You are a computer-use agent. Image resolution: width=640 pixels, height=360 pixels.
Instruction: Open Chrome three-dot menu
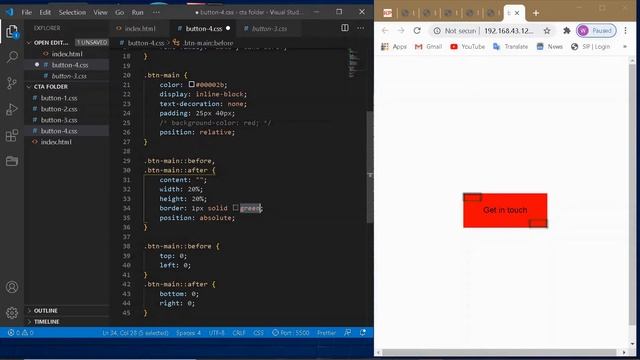point(625,31)
